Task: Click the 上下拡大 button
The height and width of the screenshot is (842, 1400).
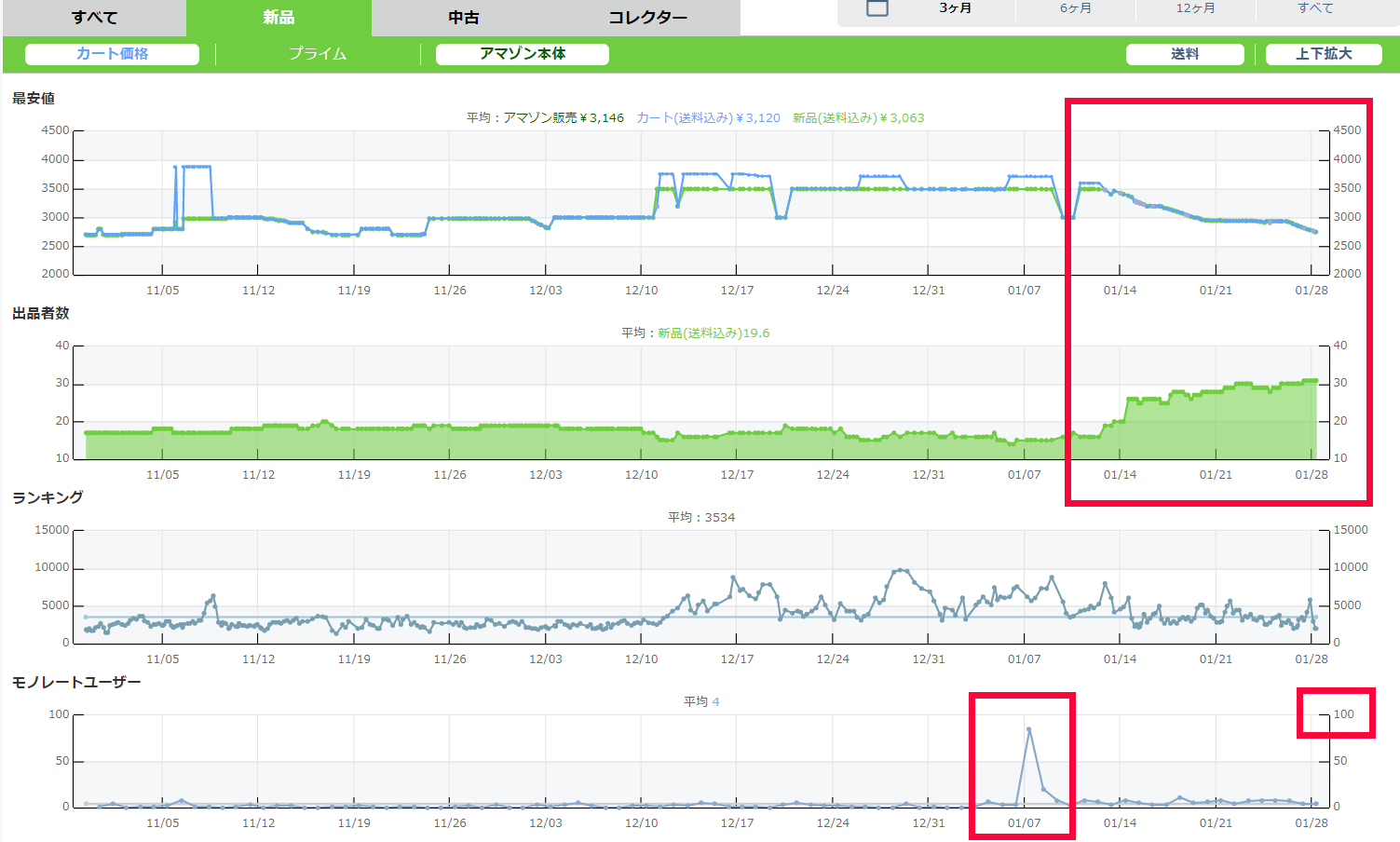Action: coord(1323,54)
